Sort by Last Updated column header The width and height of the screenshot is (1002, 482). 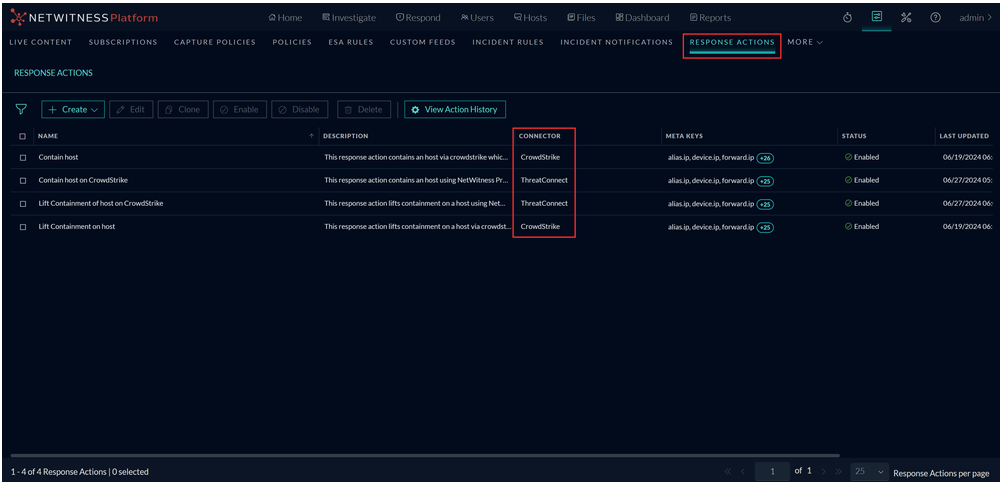(x=964, y=136)
